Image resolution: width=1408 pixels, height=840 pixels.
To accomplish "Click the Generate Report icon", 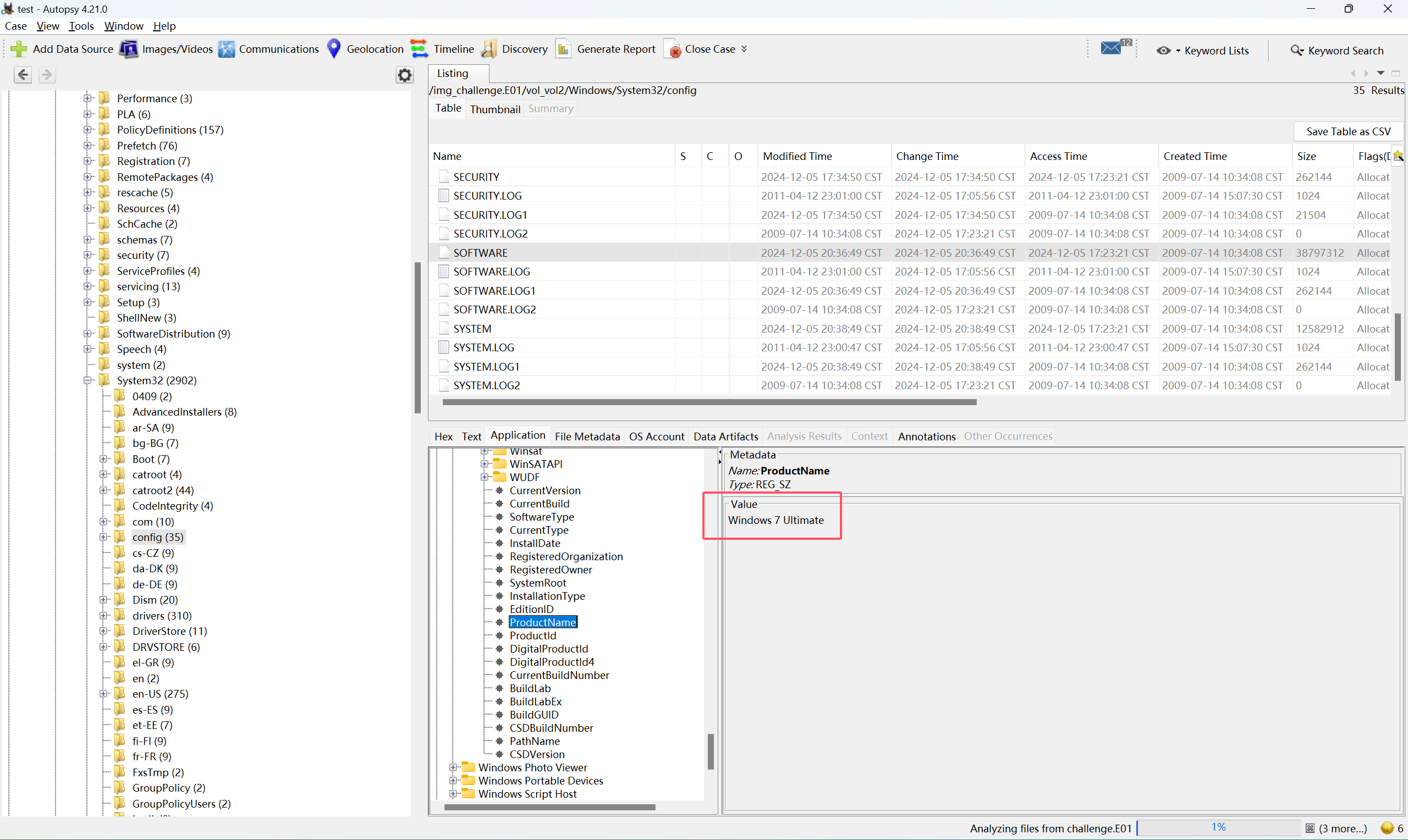I will [x=563, y=49].
